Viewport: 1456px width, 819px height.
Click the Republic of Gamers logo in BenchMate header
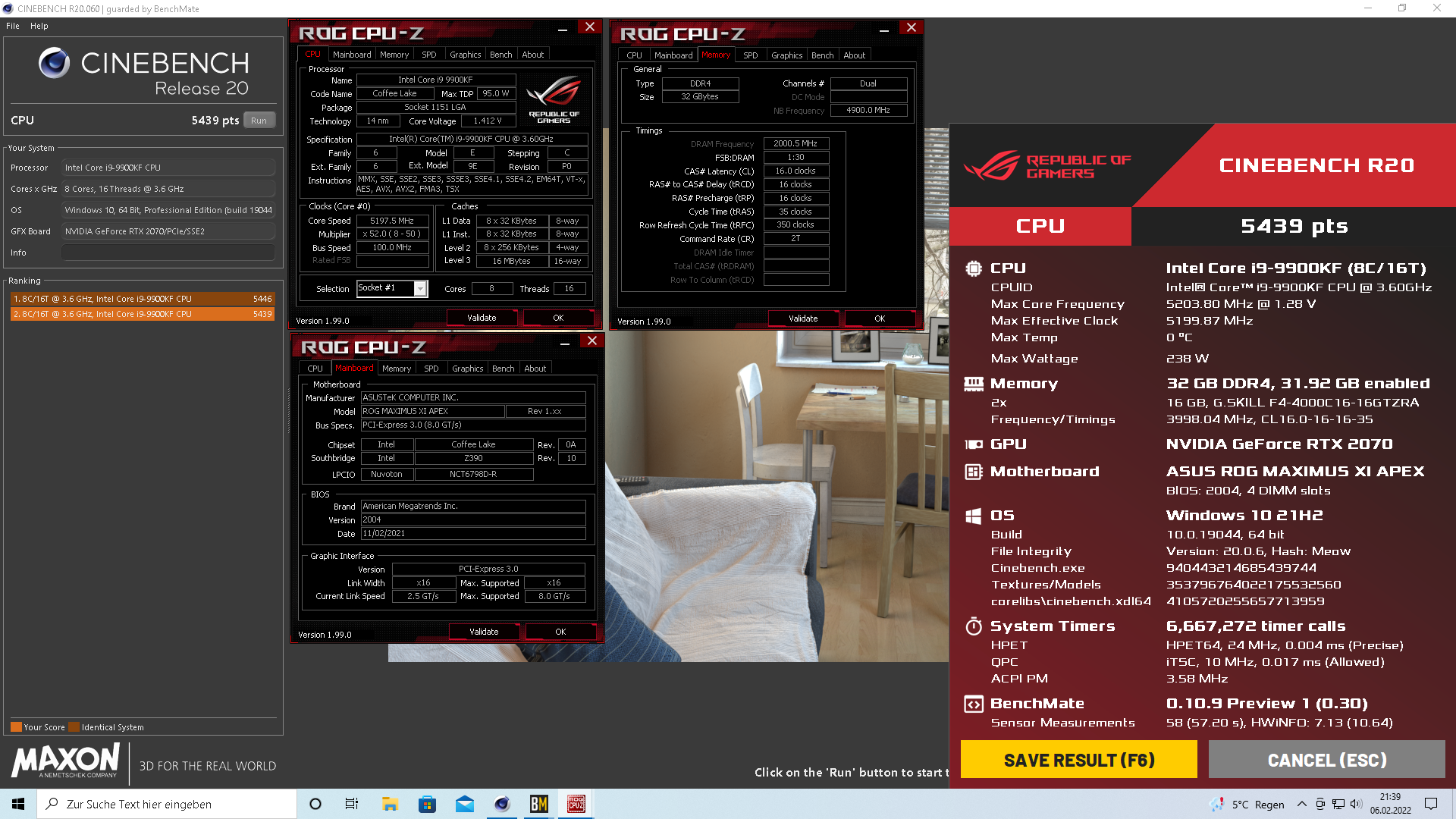1047,166
